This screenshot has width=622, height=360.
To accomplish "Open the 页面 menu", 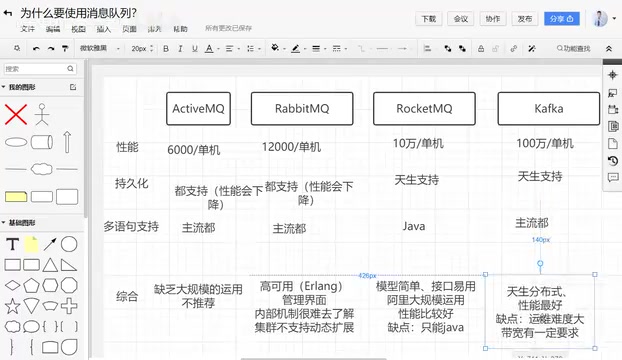I will [129, 29].
